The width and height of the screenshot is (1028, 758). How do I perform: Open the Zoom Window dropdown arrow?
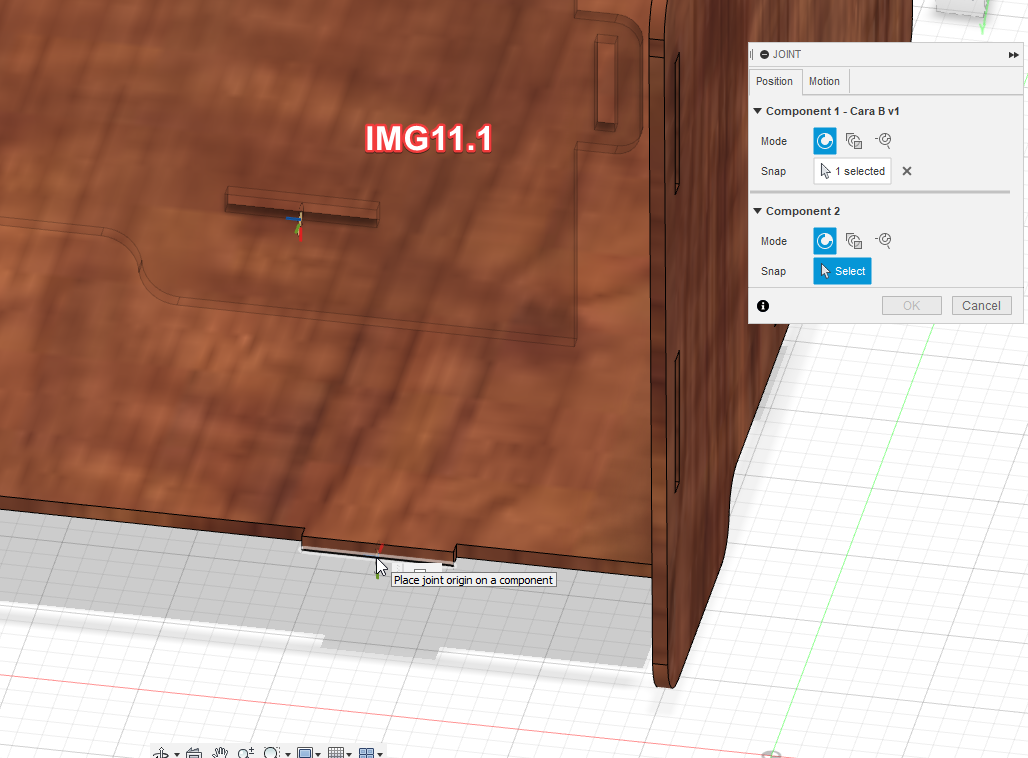click(x=288, y=755)
